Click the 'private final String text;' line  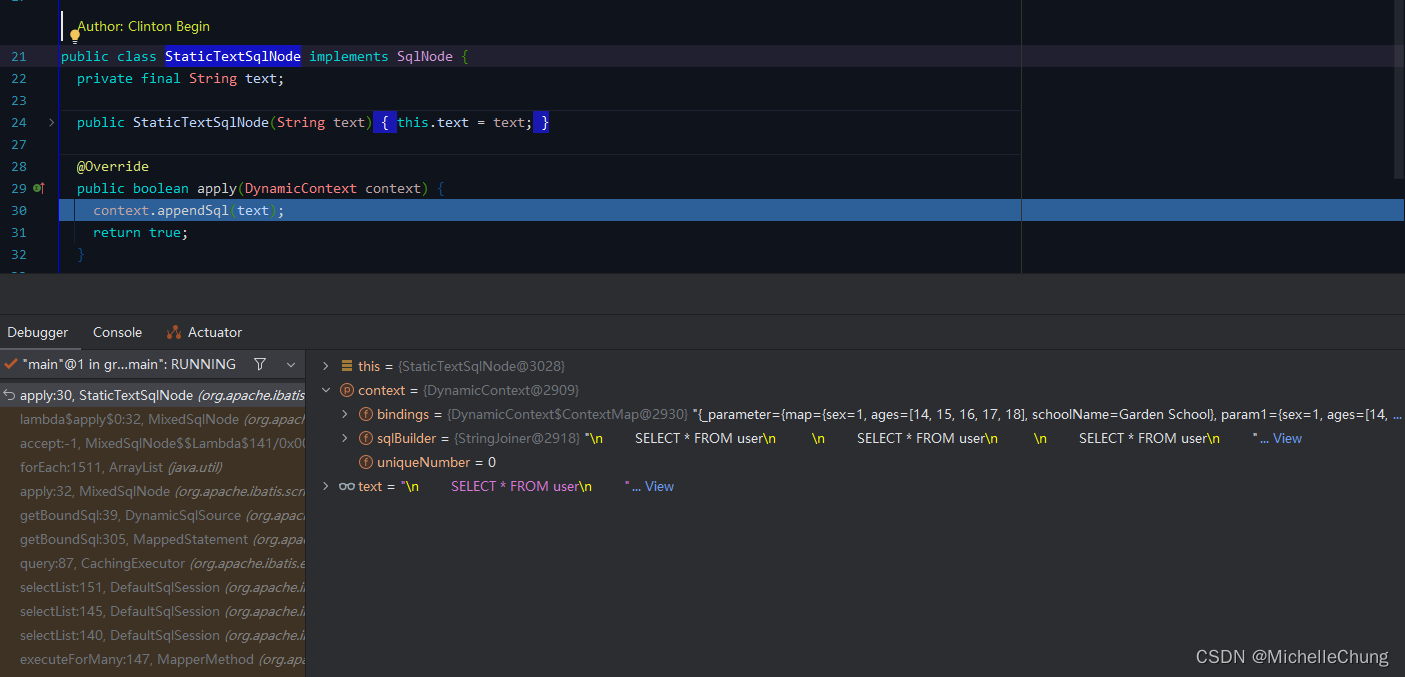click(x=181, y=78)
